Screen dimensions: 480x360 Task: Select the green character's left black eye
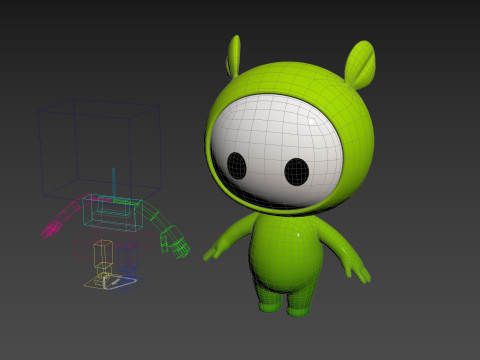[x=237, y=166]
